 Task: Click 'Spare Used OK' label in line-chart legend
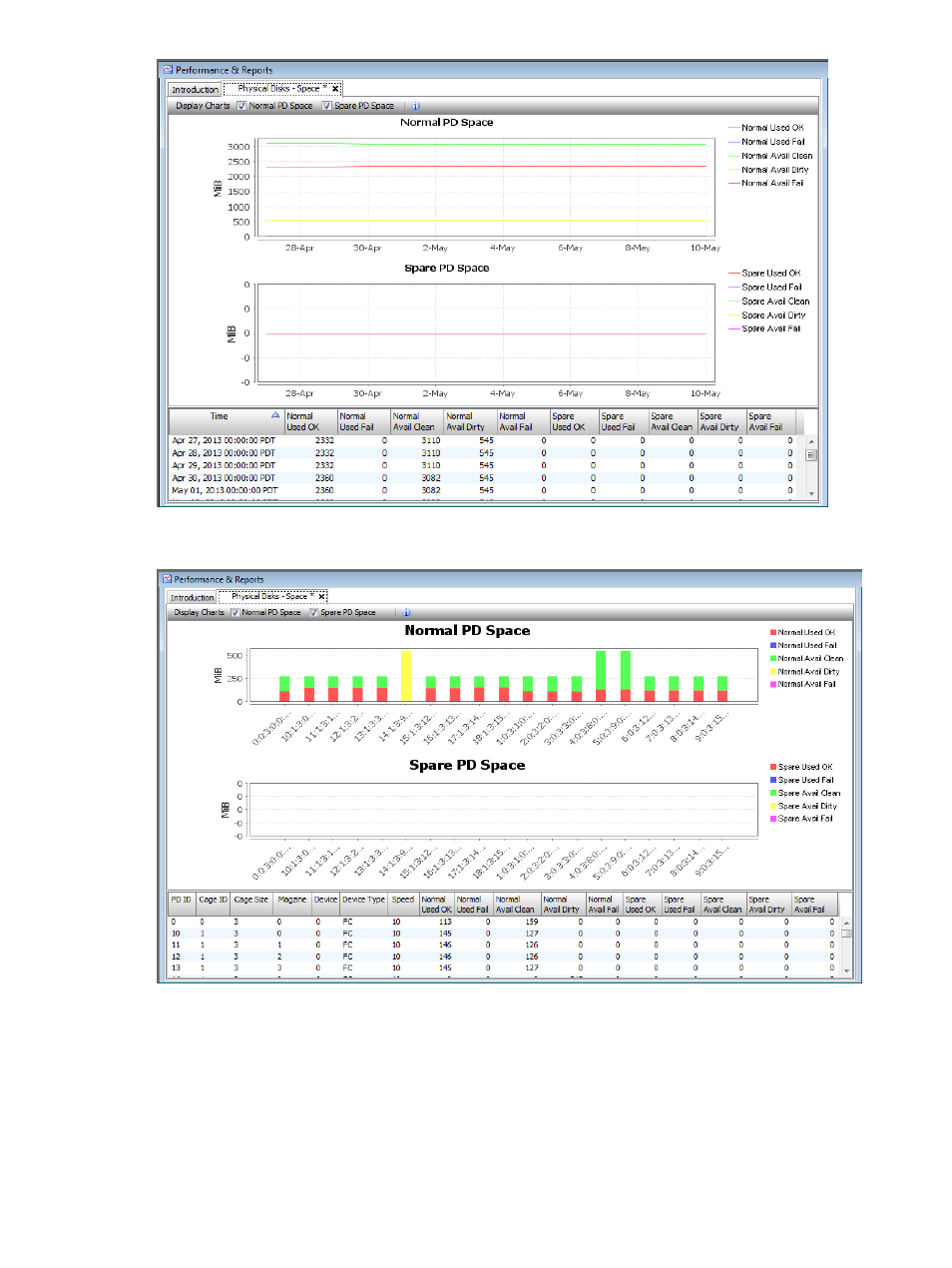771,274
